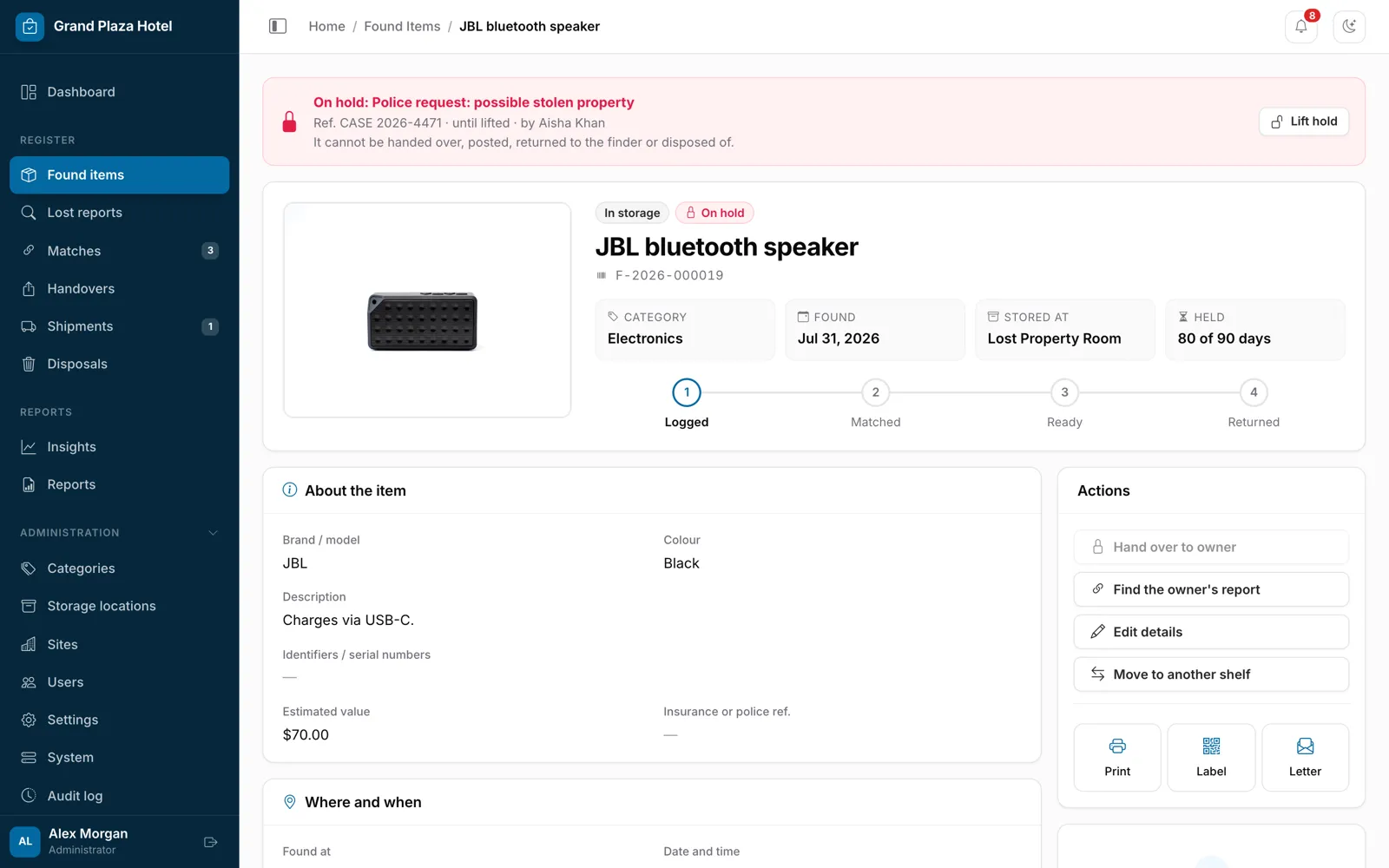The height and width of the screenshot is (868, 1389).
Task: Open the notifications bell
Action: [1300, 26]
